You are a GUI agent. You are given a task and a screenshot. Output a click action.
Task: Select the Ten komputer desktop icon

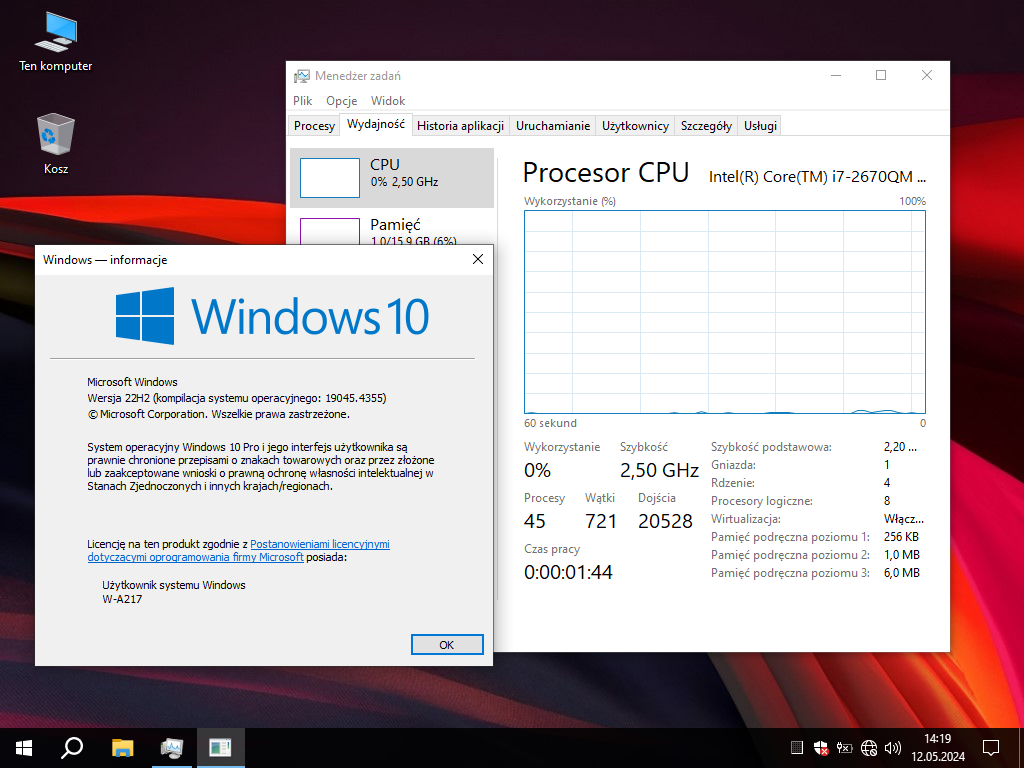click(x=56, y=40)
